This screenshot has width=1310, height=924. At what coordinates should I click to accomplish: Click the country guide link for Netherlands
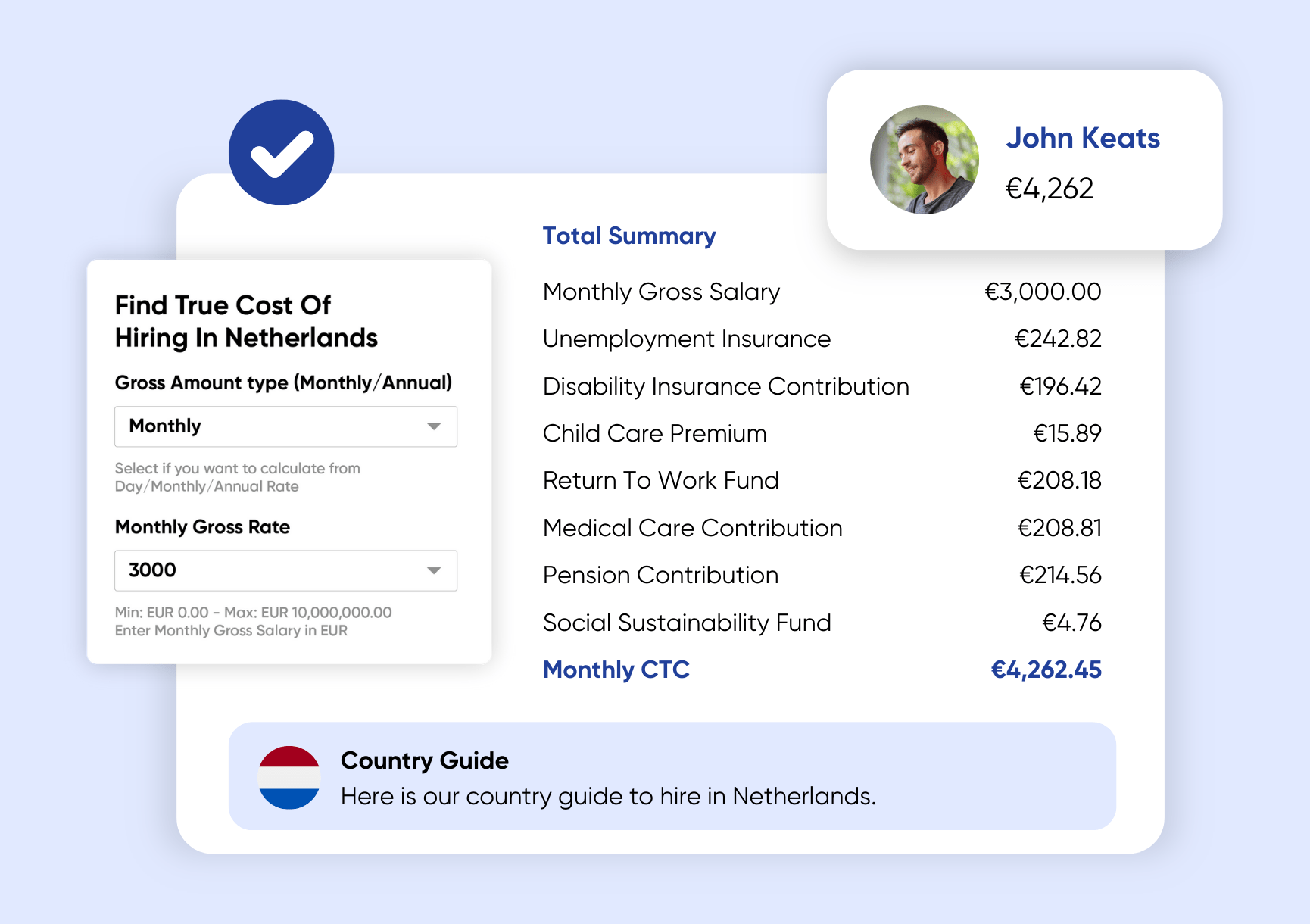click(x=608, y=796)
